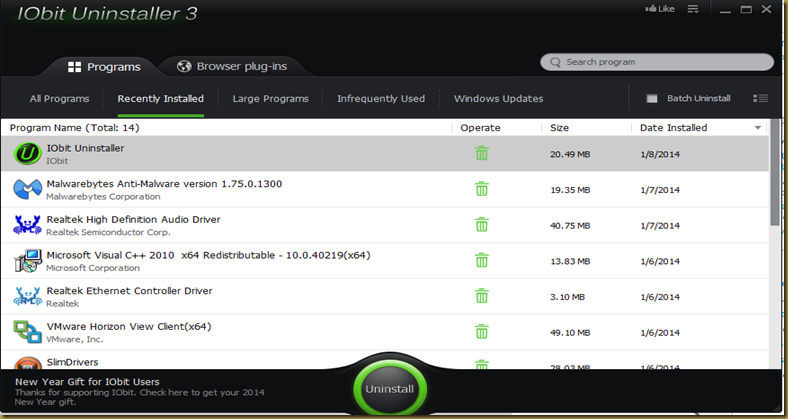Switch to Large Programs filter
The image size is (788, 419).
coord(270,99)
